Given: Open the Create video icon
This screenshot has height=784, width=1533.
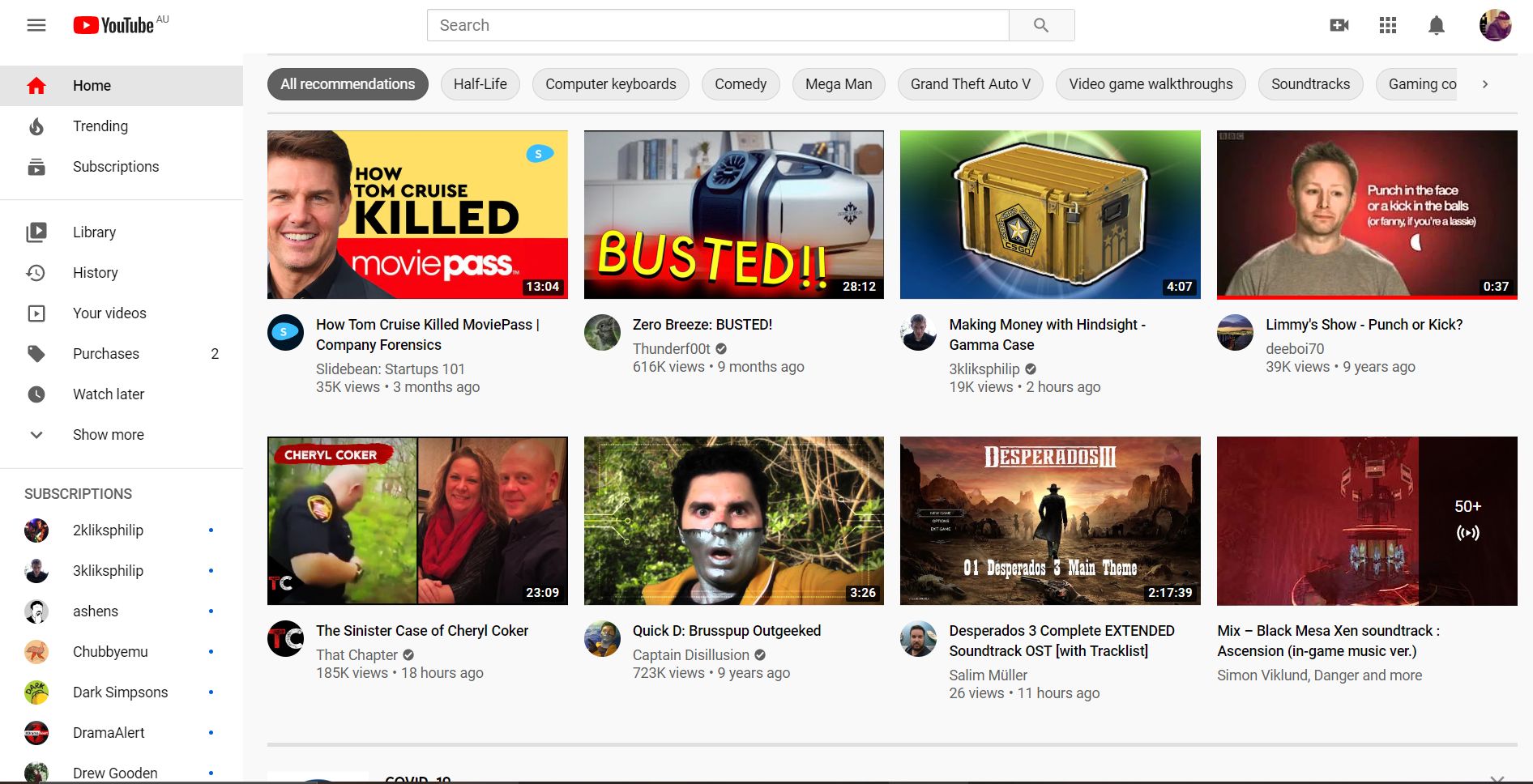Looking at the screenshot, I should pos(1339,25).
